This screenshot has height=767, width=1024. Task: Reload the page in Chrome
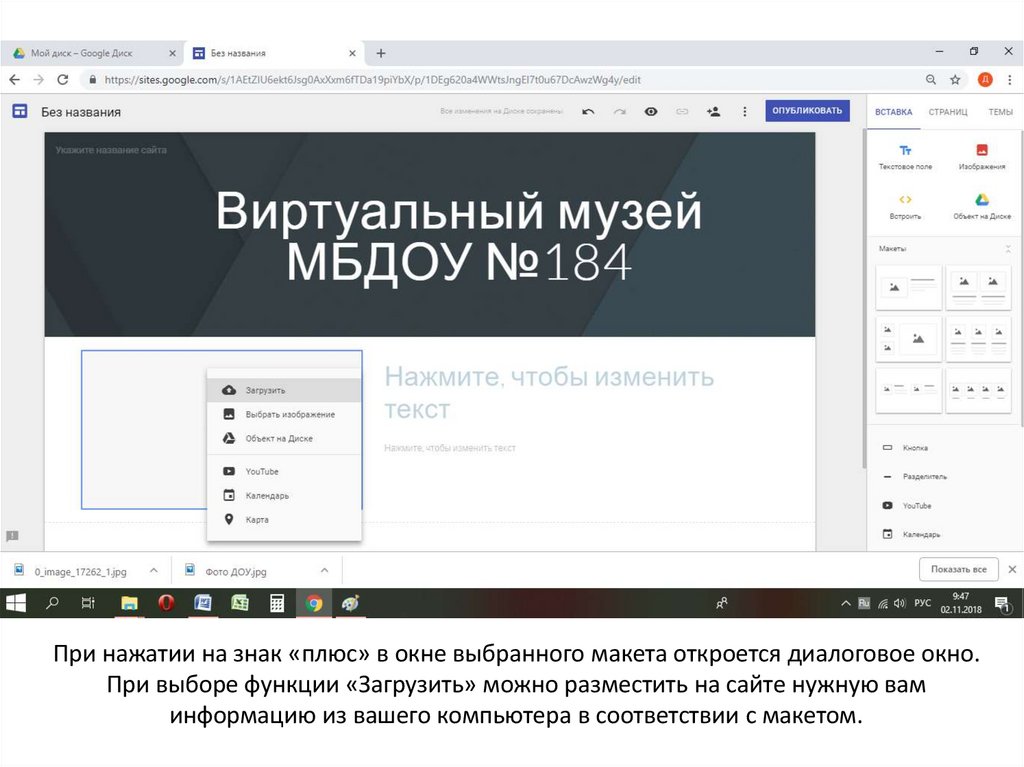pos(63,80)
